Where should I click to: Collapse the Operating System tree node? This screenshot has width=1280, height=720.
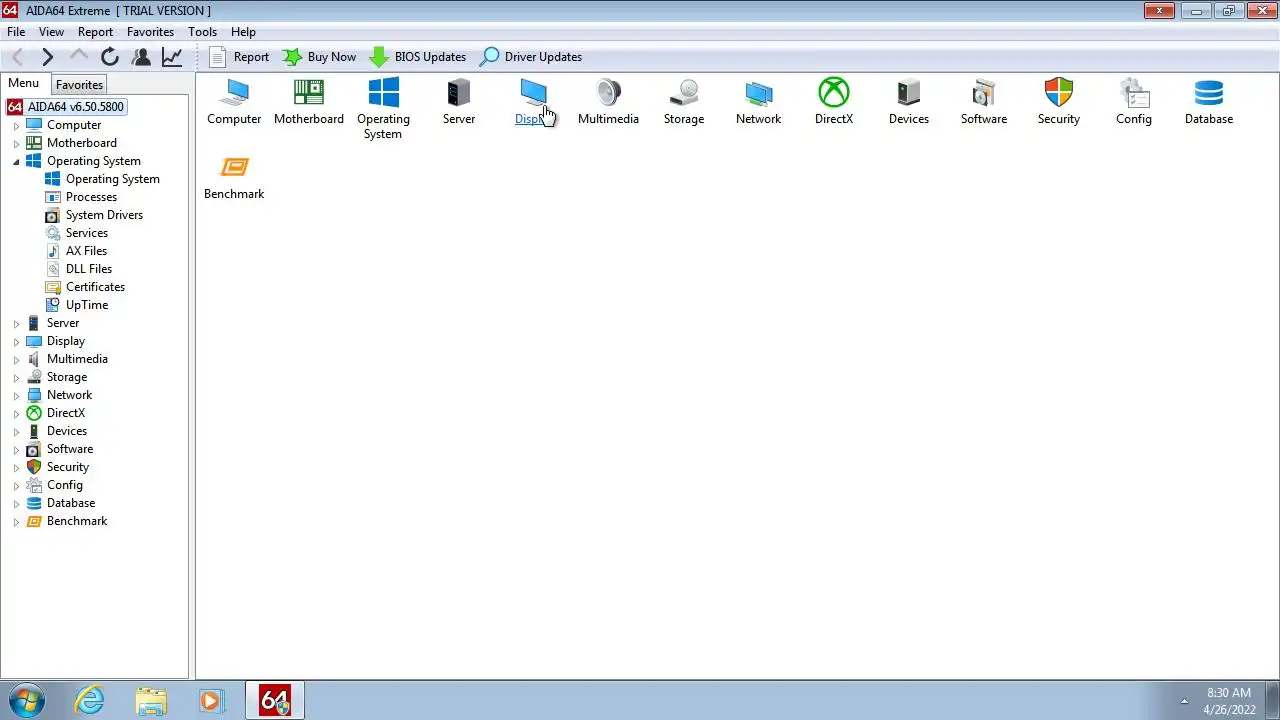pyautogui.click(x=16, y=162)
